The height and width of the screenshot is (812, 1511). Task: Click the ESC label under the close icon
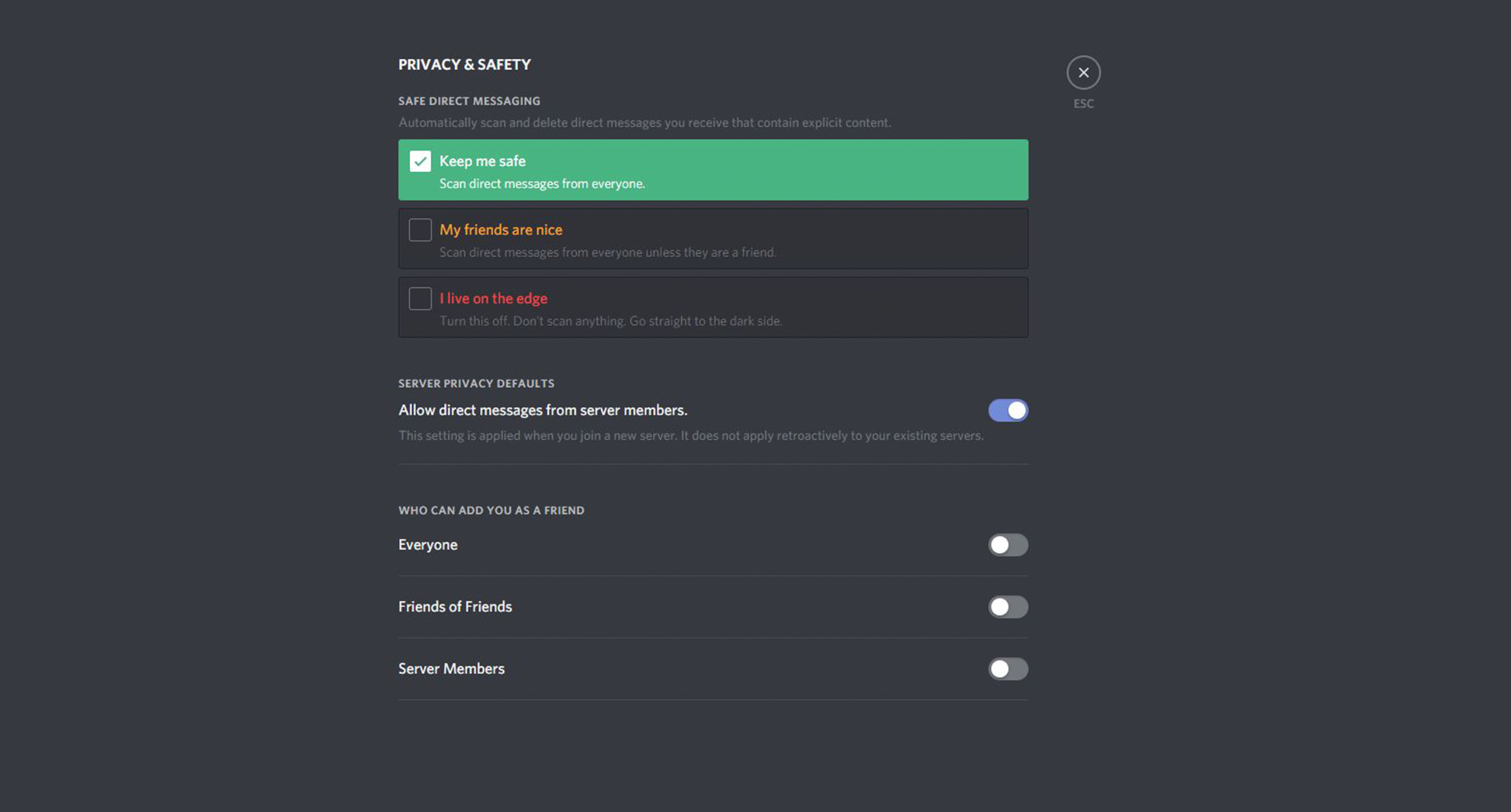click(x=1083, y=103)
